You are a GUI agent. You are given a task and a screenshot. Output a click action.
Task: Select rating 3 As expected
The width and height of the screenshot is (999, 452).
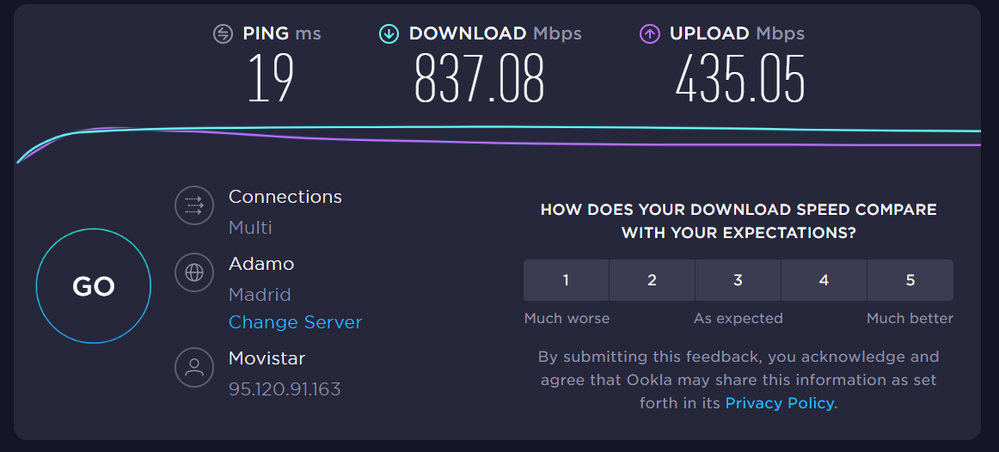coord(738,280)
